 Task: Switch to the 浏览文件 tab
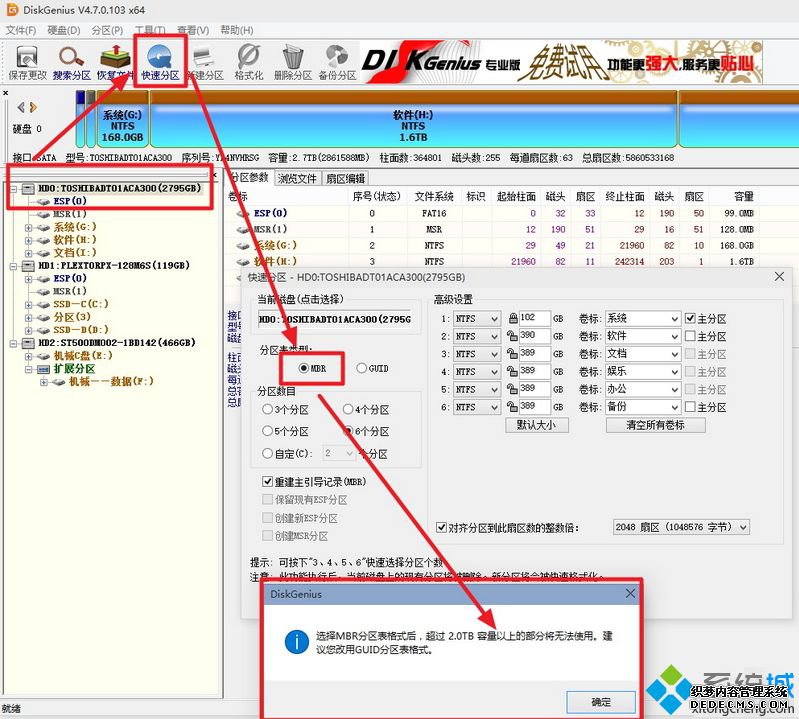[x=297, y=179]
